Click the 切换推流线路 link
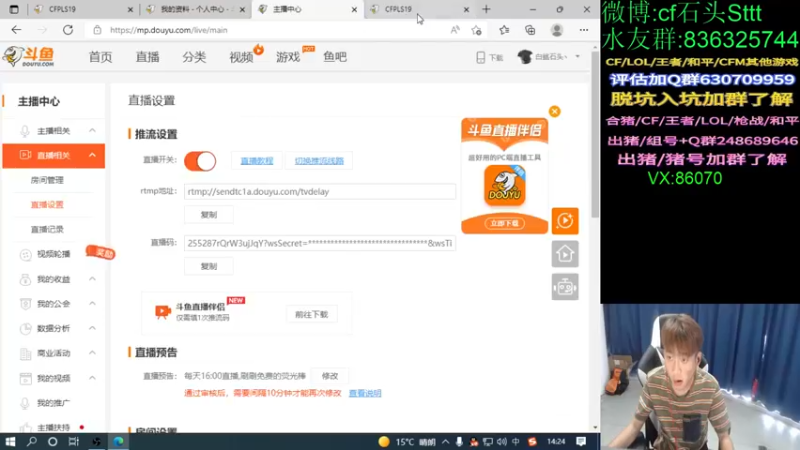800x450 pixels. (319, 161)
